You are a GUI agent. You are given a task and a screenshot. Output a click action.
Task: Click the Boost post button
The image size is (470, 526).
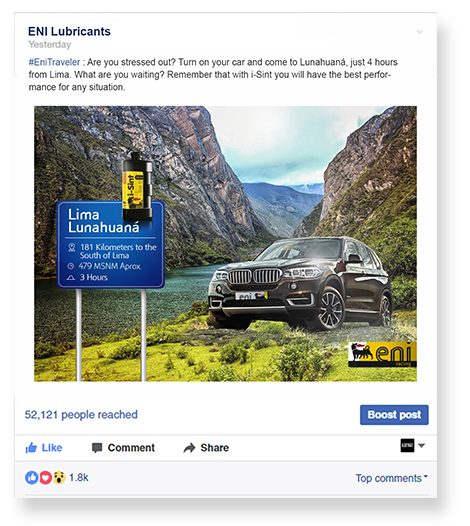click(394, 415)
